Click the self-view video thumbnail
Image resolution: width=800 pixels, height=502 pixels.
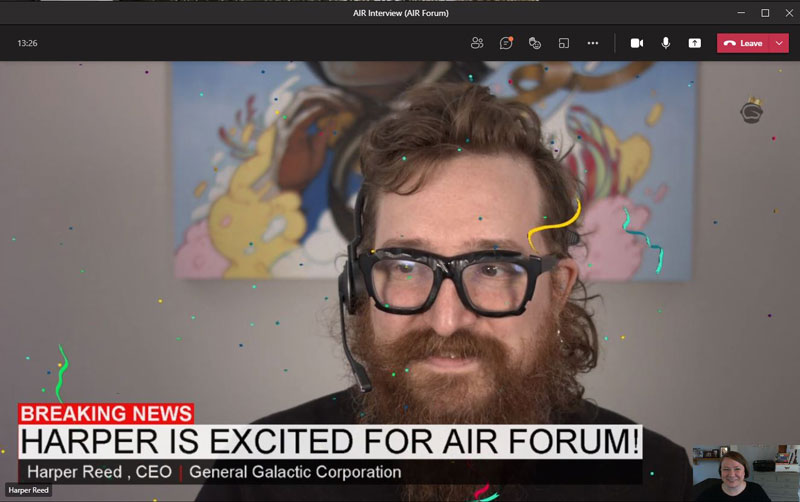click(x=746, y=473)
